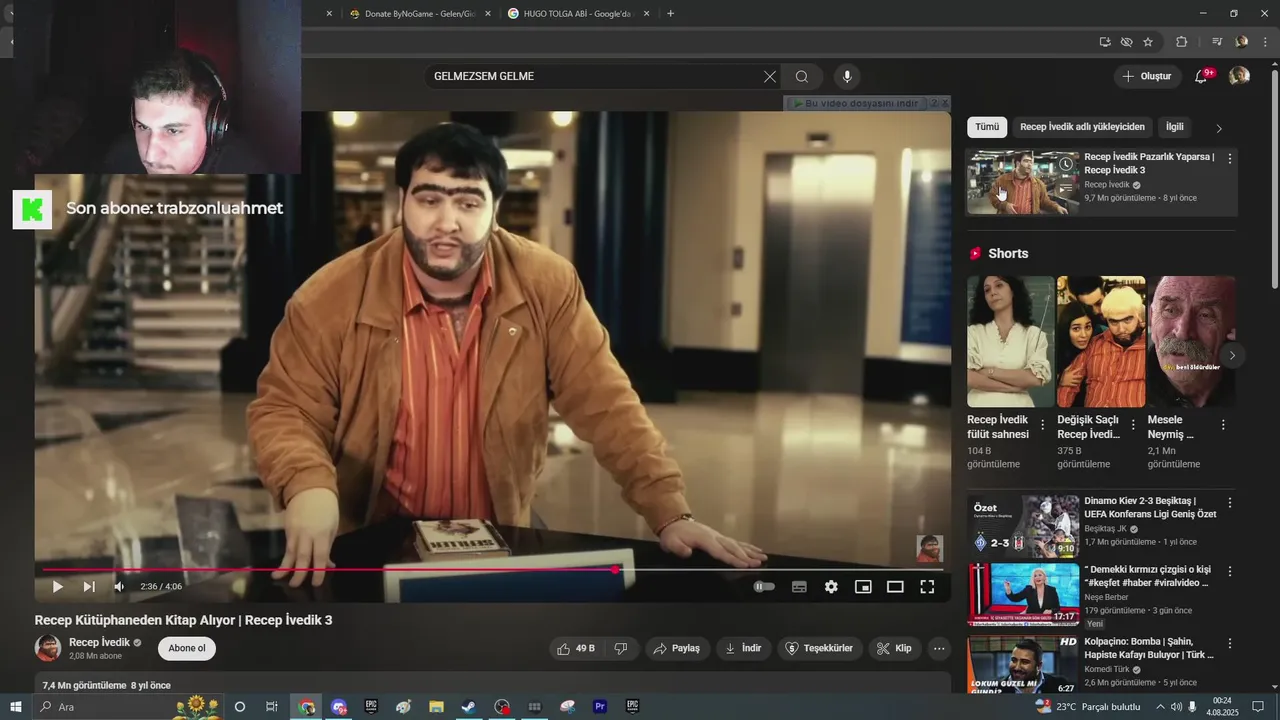Switch to the miniplayer
Image resolution: width=1280 pixels, height=720 pixels.
863,587
